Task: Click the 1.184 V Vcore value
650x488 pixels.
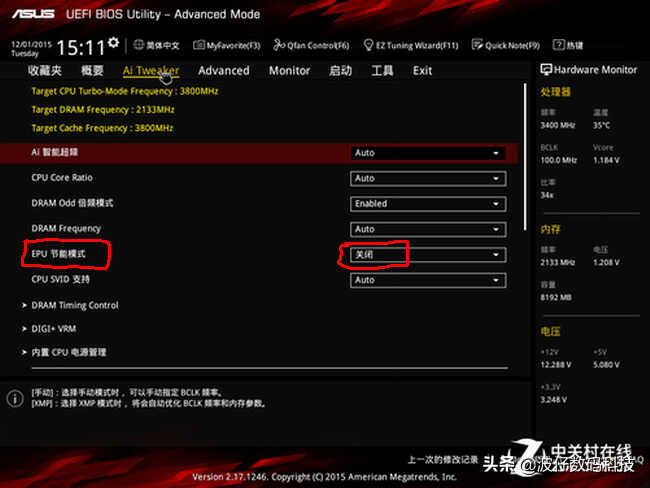Action: 606,160
